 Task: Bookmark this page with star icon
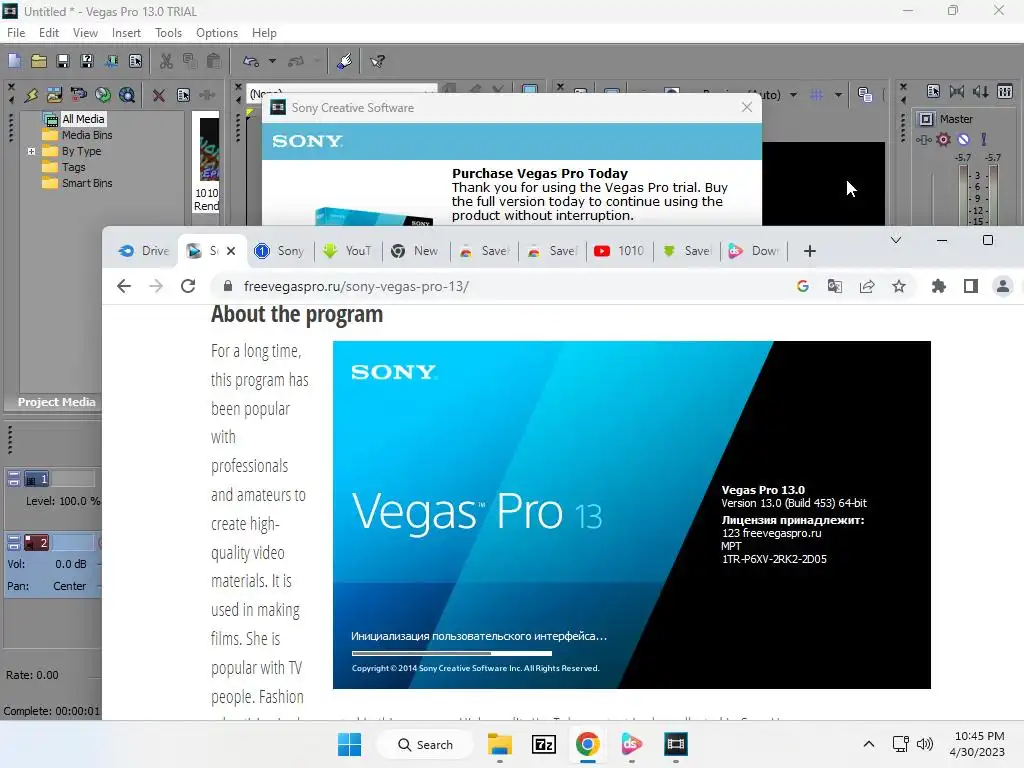[899, 286]
